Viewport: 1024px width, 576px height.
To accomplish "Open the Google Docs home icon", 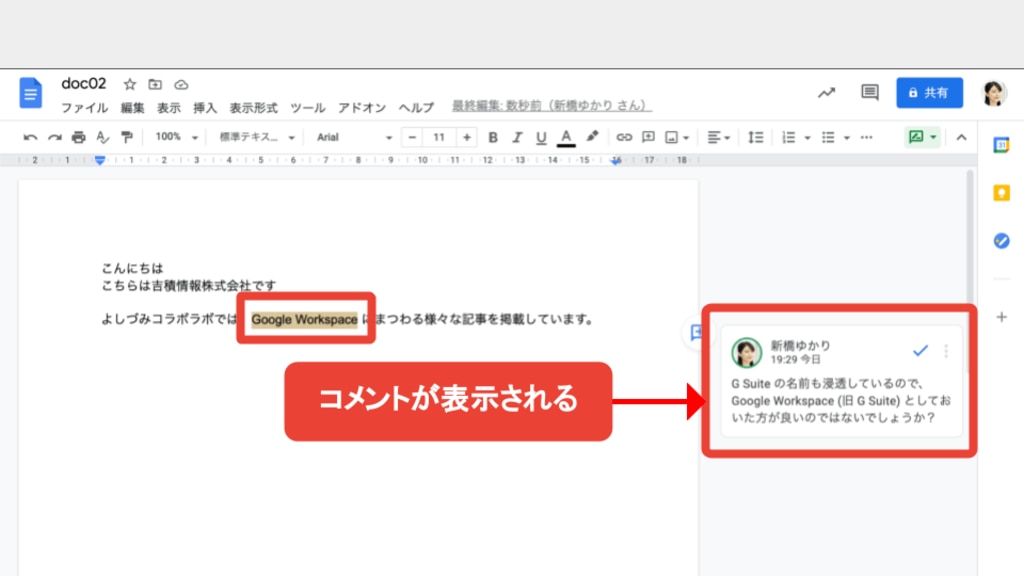I will coord(30,93).
